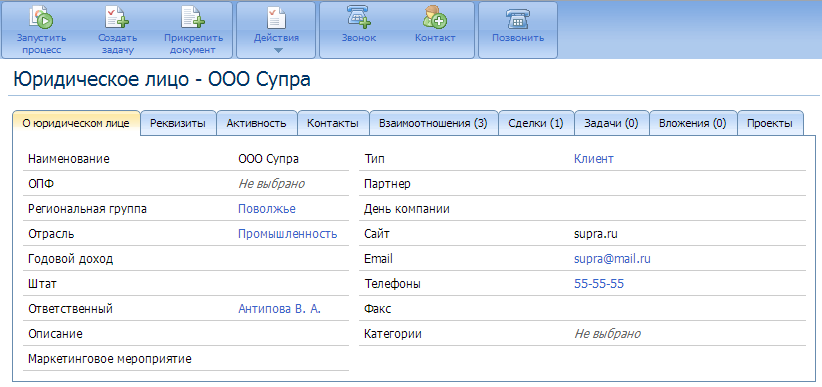Click the Позвонить label text
The width and height of the screenshot is (822, 387).
coord(518,38)
